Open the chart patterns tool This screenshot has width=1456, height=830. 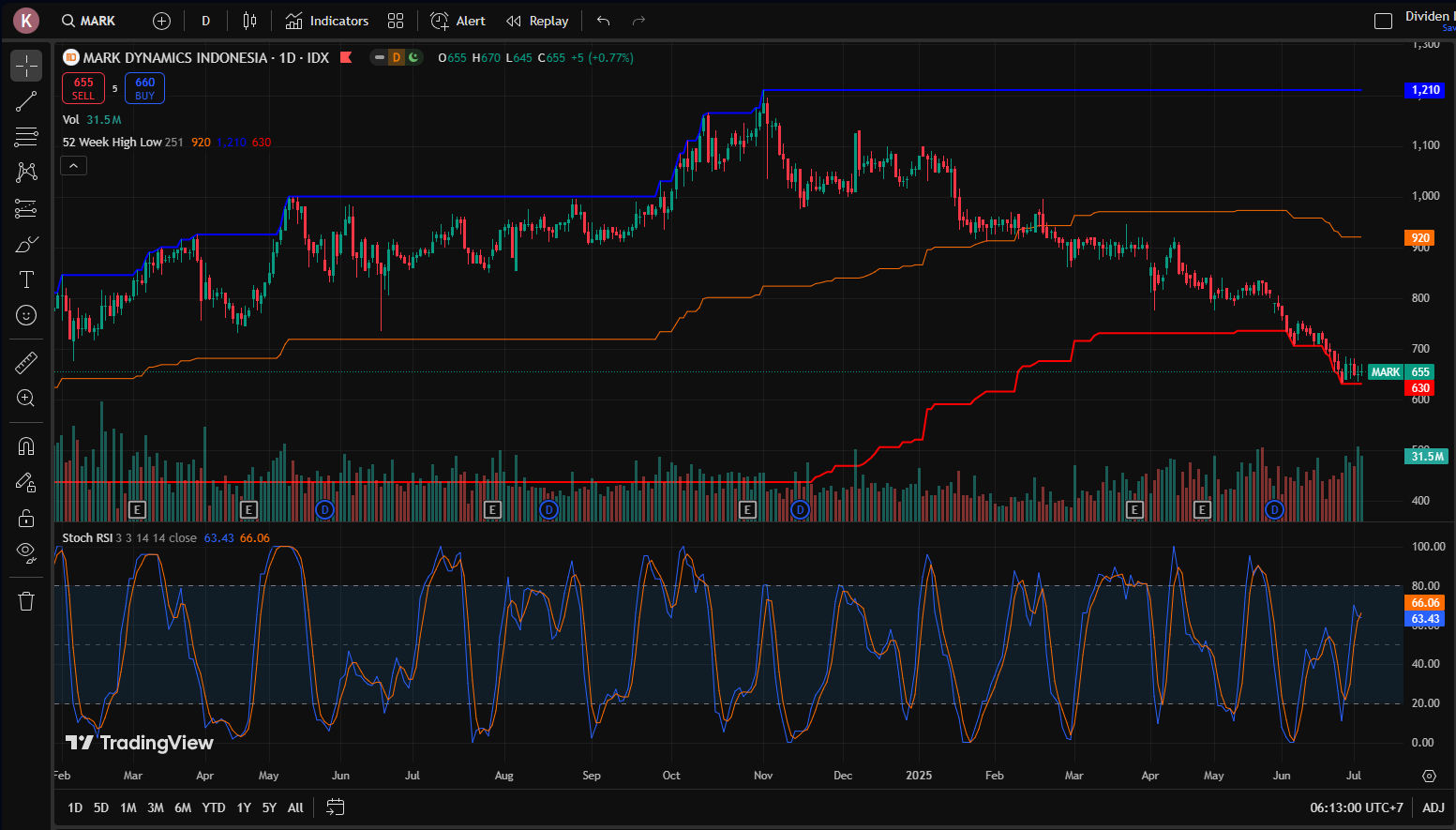[x=26, y=173]
